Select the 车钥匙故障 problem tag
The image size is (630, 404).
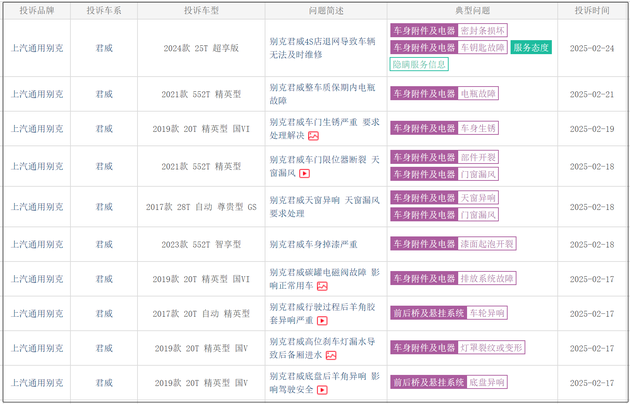pos(483,47)
